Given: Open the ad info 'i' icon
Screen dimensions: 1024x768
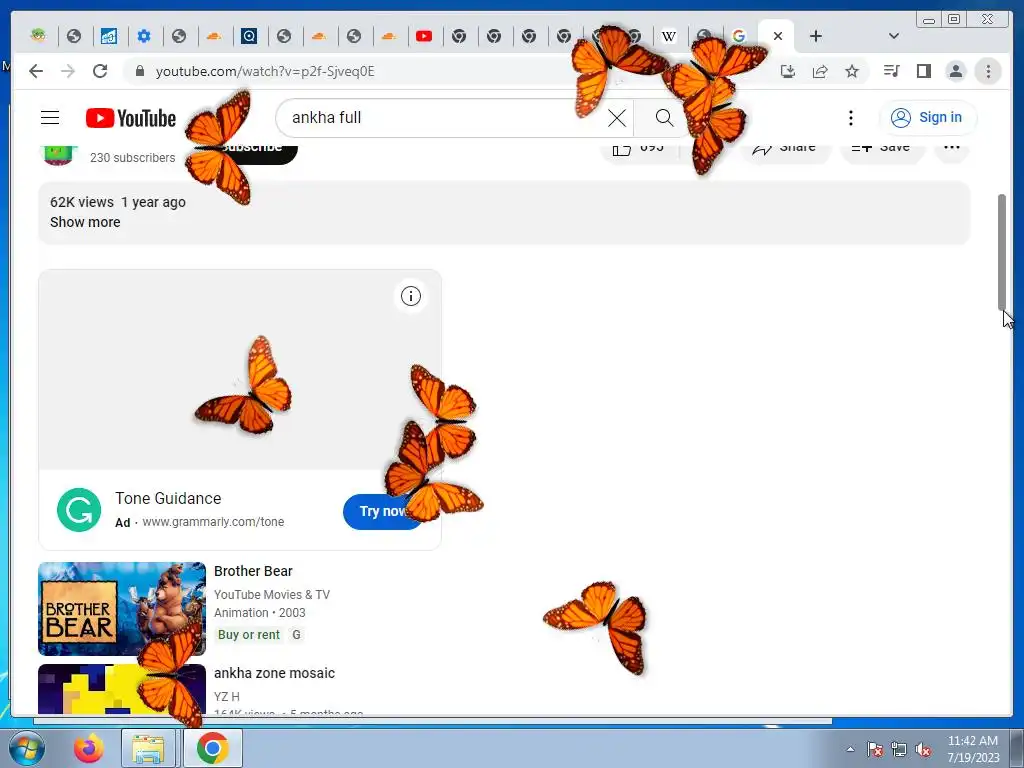Looking at the screenshot, I should click(411, 296).
